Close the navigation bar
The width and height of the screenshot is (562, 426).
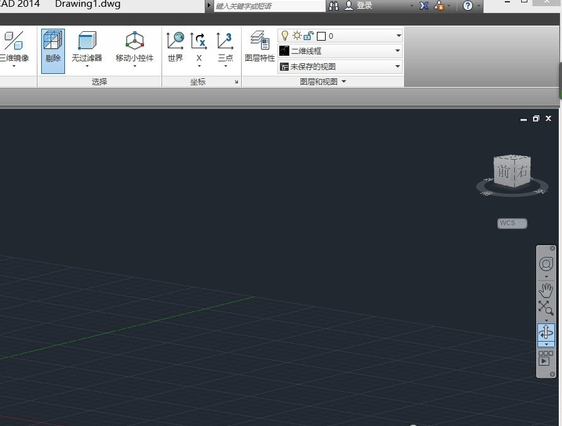(552, 248)
